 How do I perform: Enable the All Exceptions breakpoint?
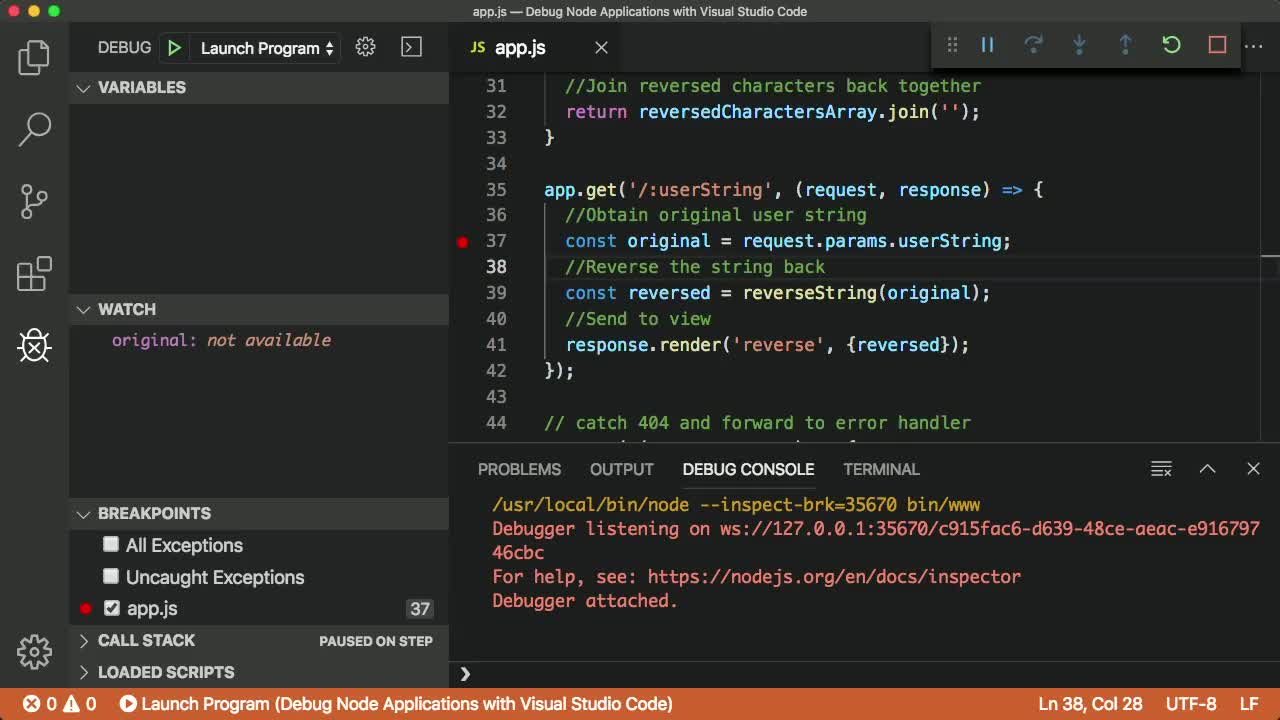tap(110, 545)
